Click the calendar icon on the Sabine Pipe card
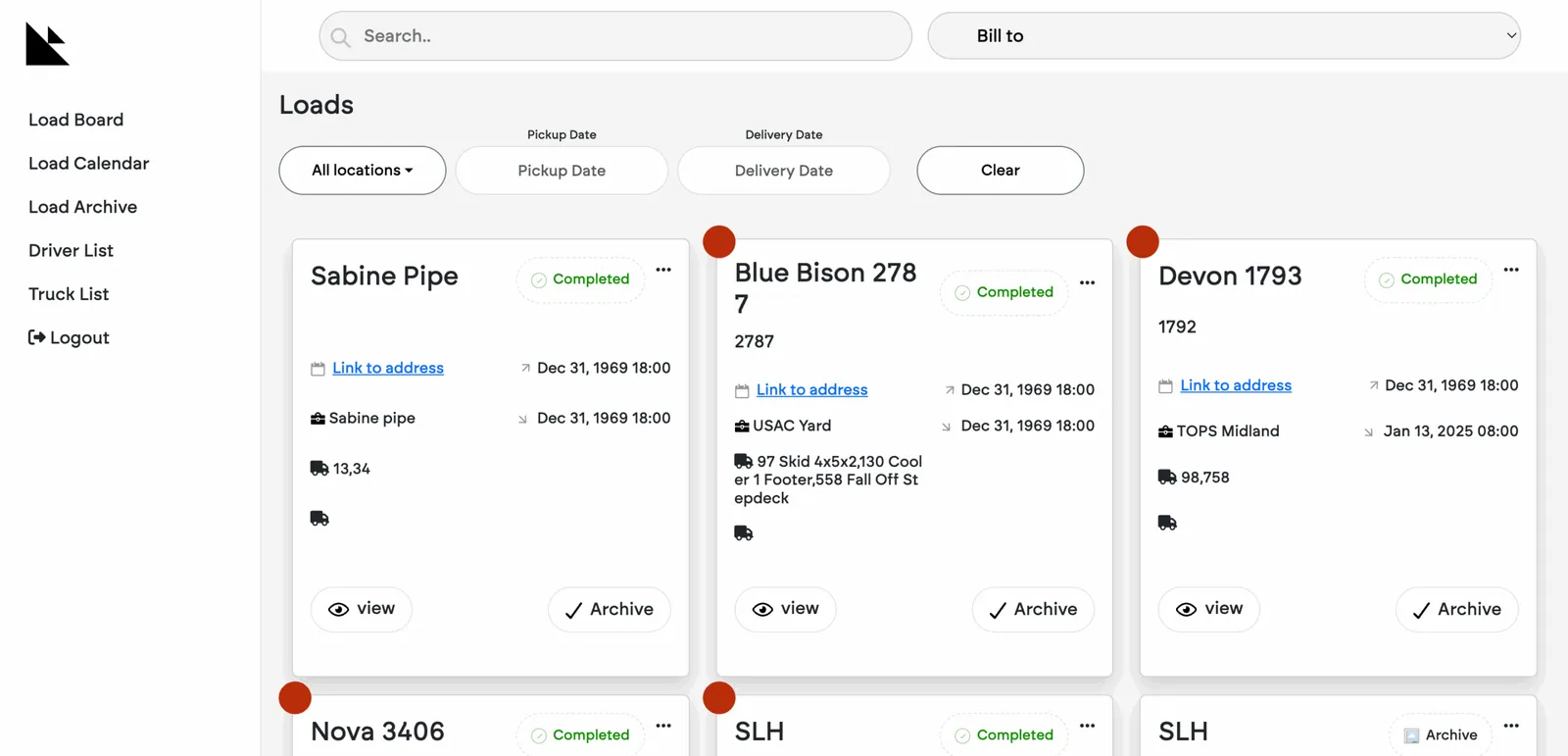 [318, 369]
